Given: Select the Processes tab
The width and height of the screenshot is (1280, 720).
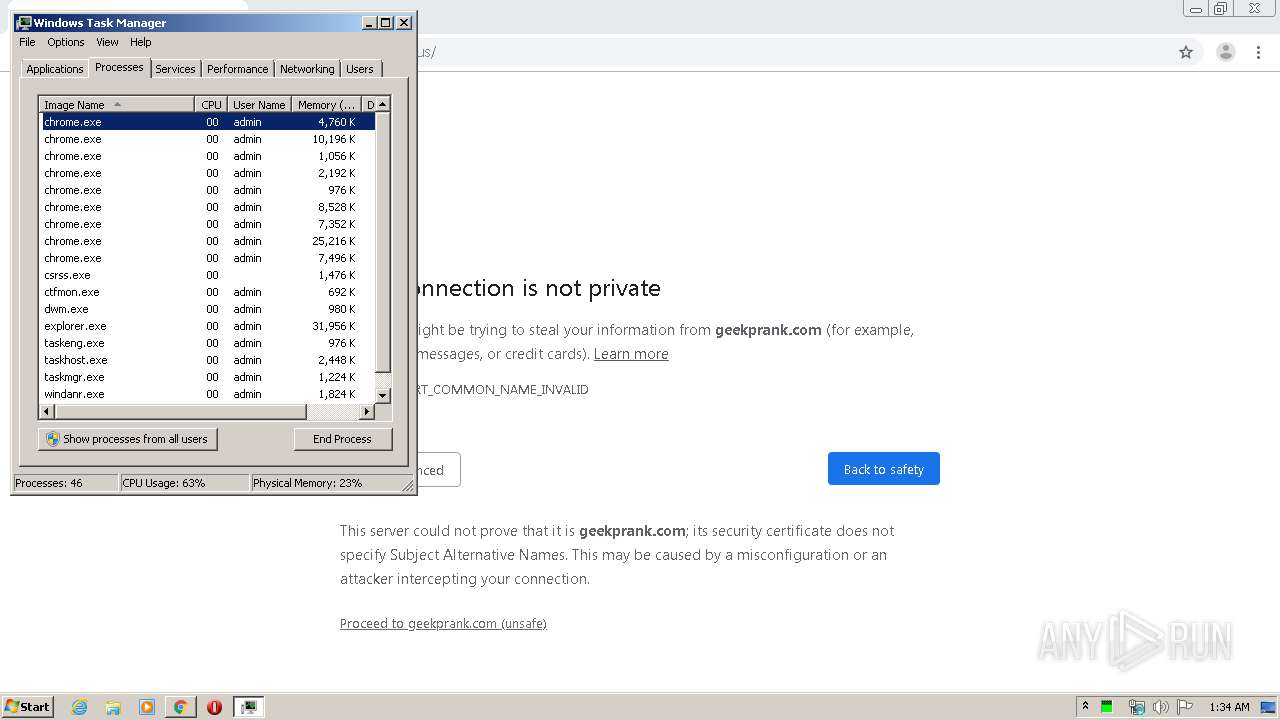Looking at the screenshot, I should 119,67.
